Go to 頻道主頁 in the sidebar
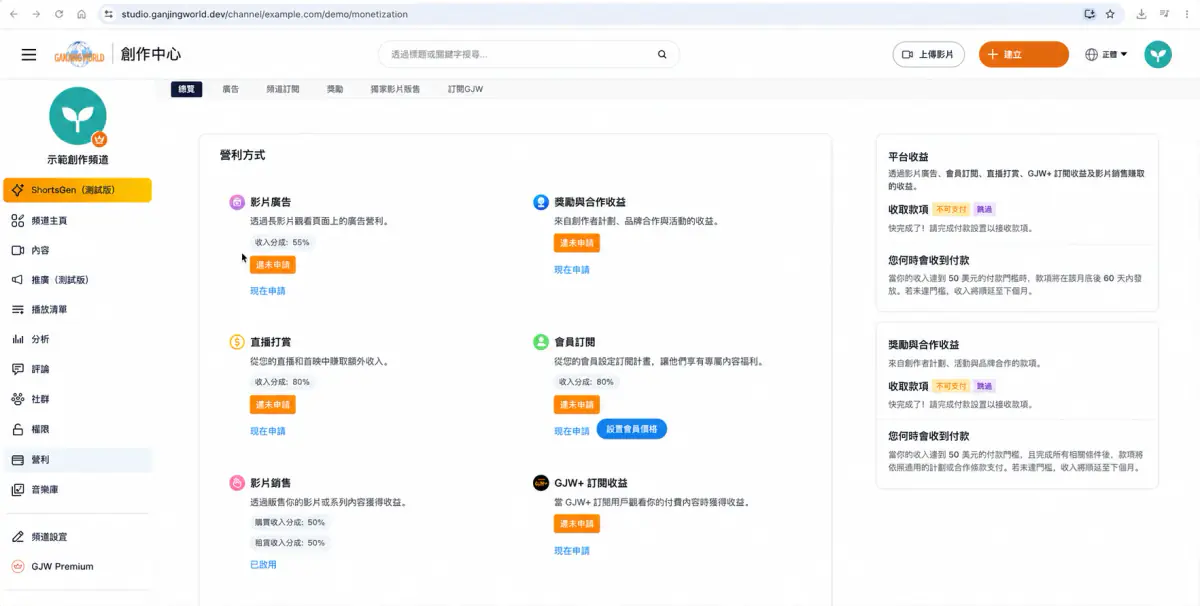 tap(77, 220)
